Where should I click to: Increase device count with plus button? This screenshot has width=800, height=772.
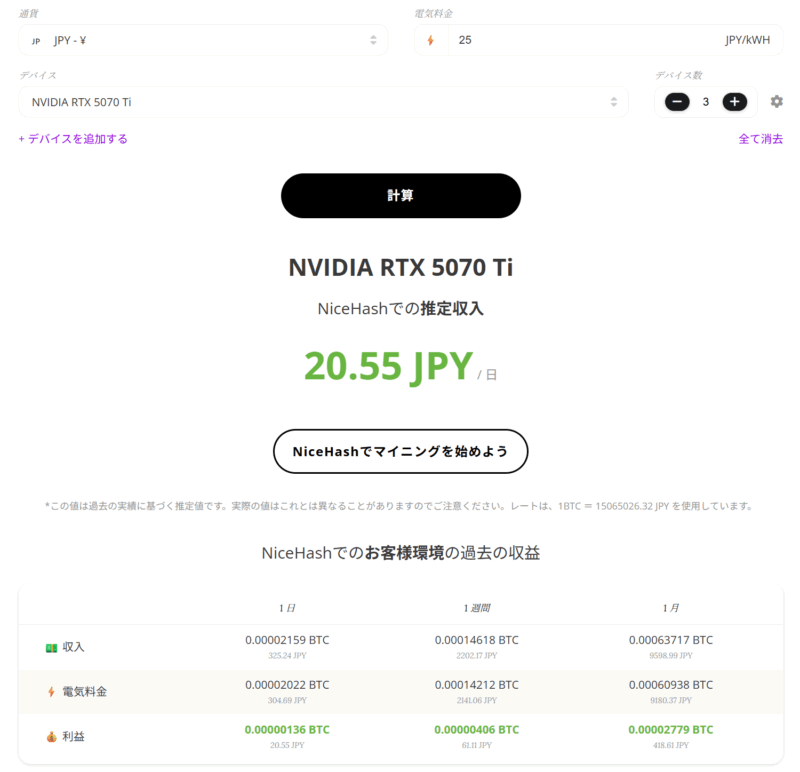[x=735, y=102]
